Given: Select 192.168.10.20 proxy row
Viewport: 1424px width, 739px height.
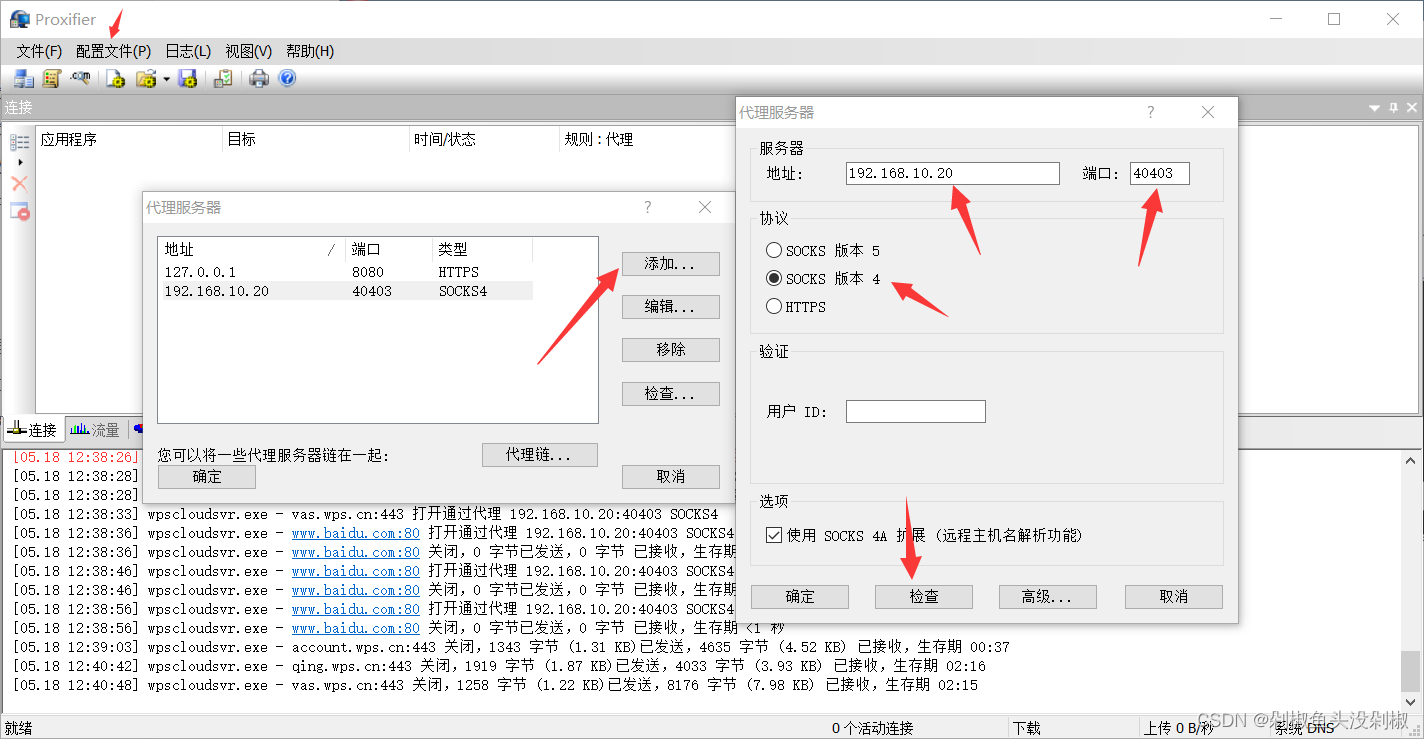Looking at the screenshot, I should pos(345,291).
